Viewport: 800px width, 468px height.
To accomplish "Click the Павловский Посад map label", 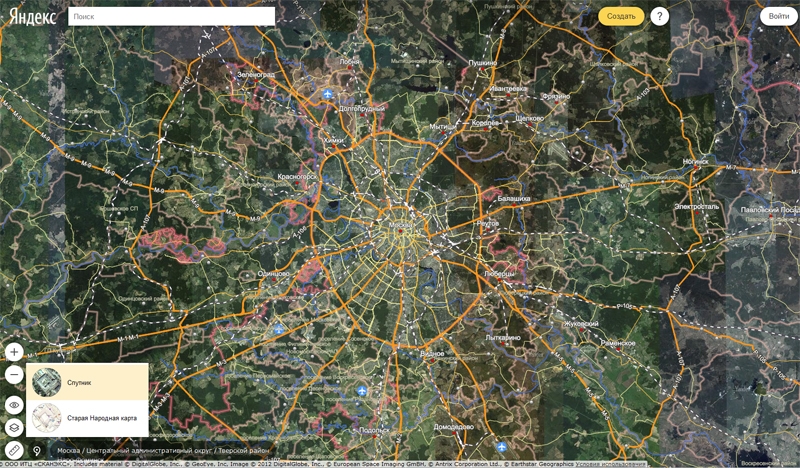I will click(770, 210).
